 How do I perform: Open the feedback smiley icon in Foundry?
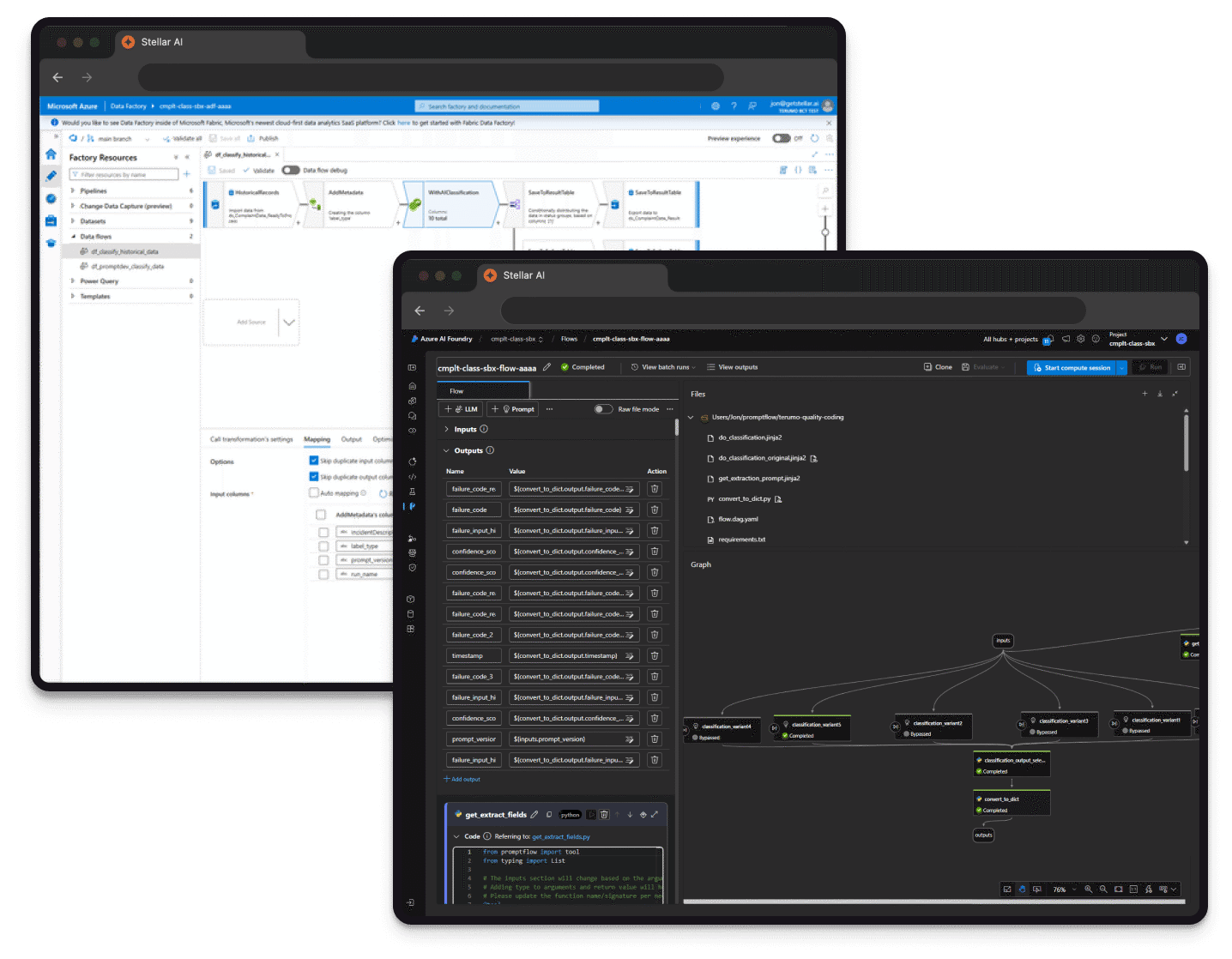tap(1096, 339)
